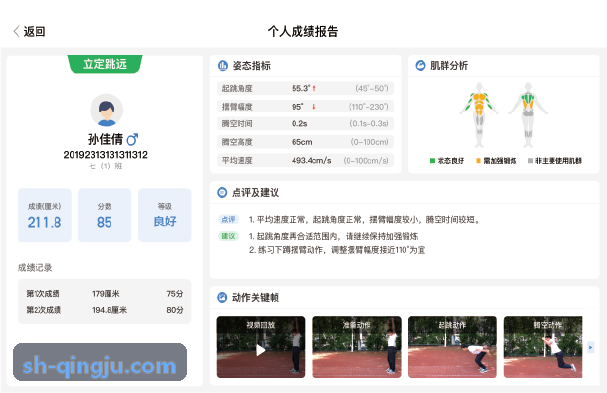The image size is (607, 393).
Task: Go back using the 返回 arrow
Action: click(x=16, y=31)
